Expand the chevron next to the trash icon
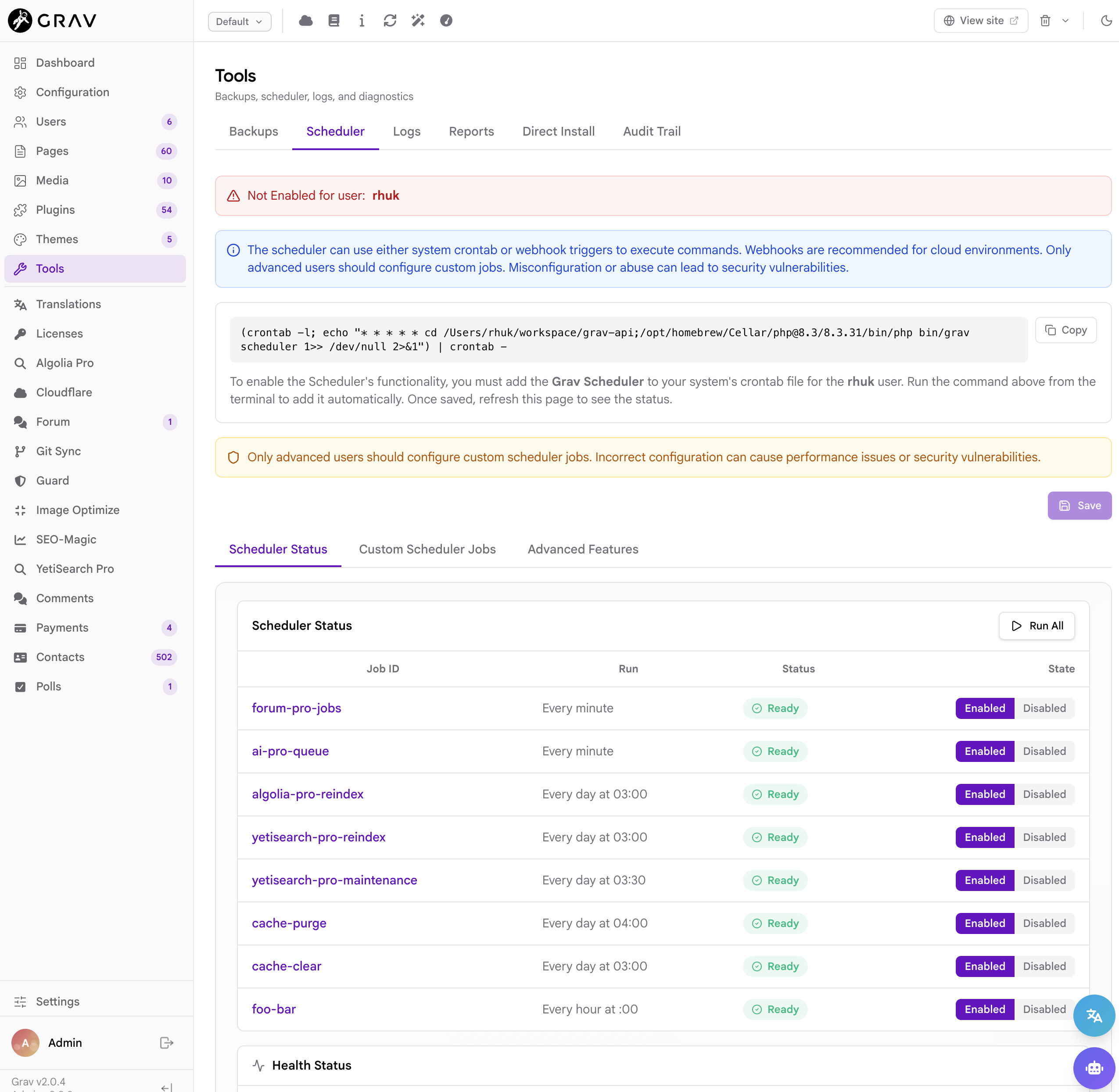Viewport: 1119px width, 1092px height. click(x=1065, y=21)
